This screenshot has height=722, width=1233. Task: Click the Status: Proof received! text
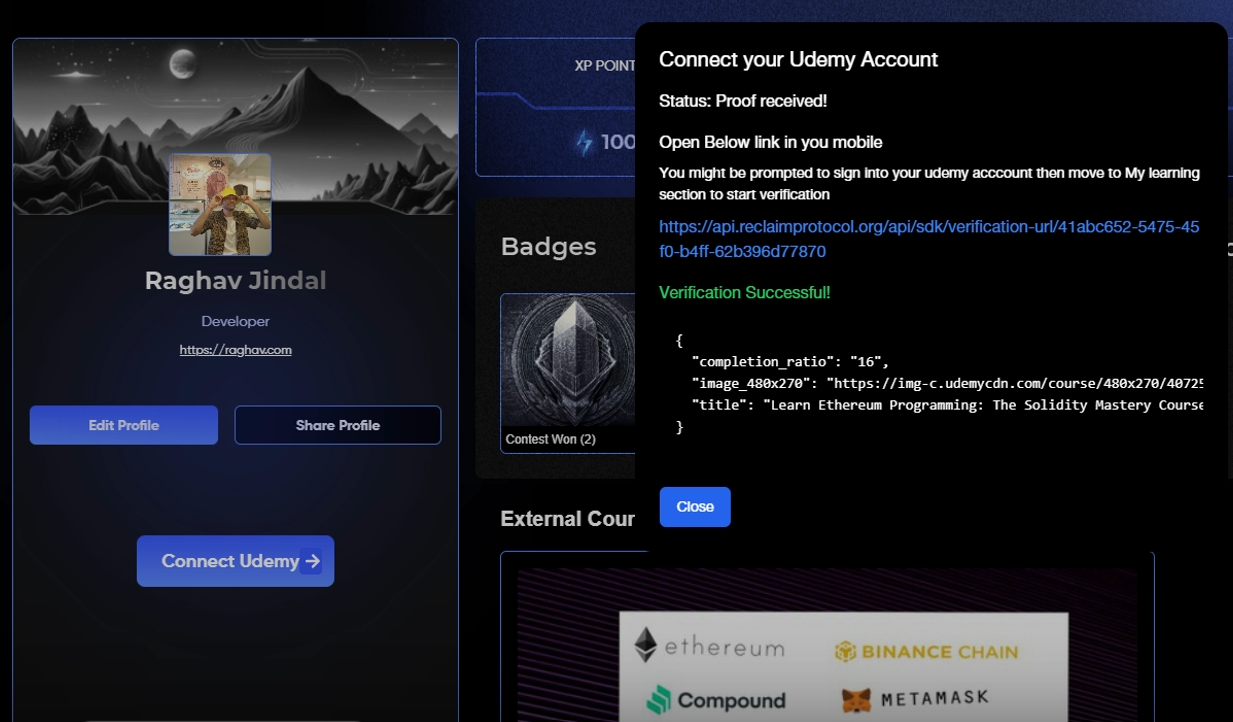click(x=743, y=101)
